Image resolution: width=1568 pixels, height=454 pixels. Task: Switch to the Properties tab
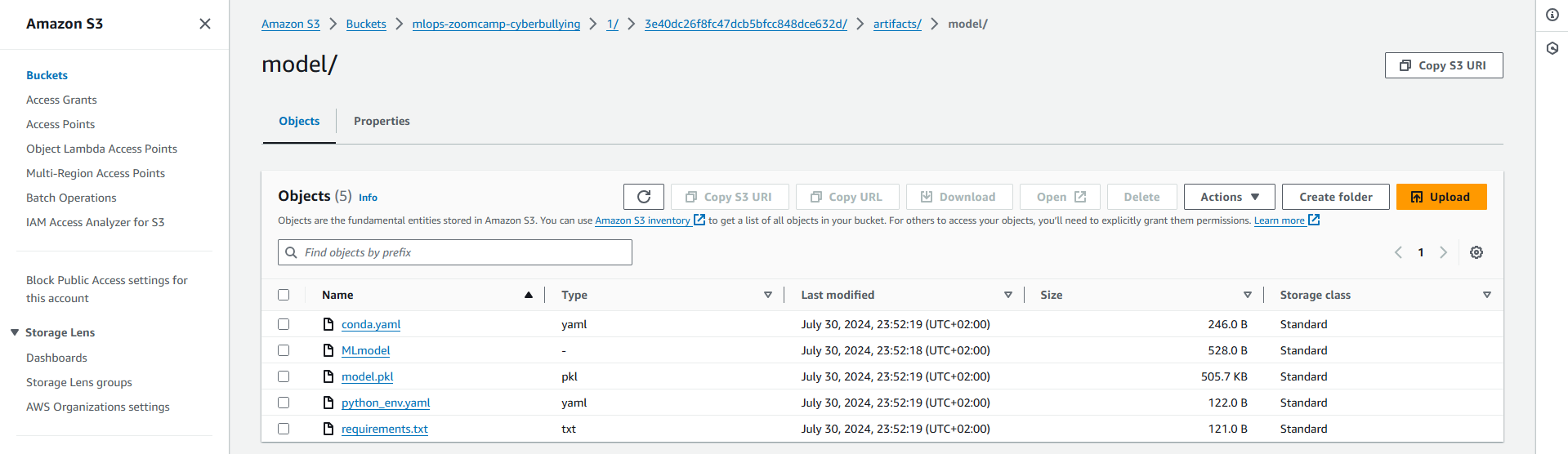pyautogui.click(x=382, y=121)
